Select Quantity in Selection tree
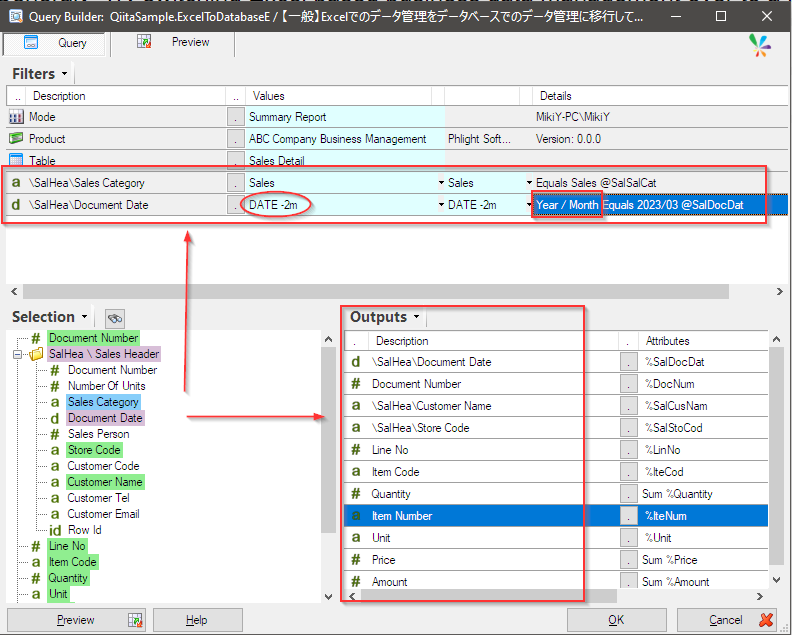792x635 pixels. [x=68, y=578]
